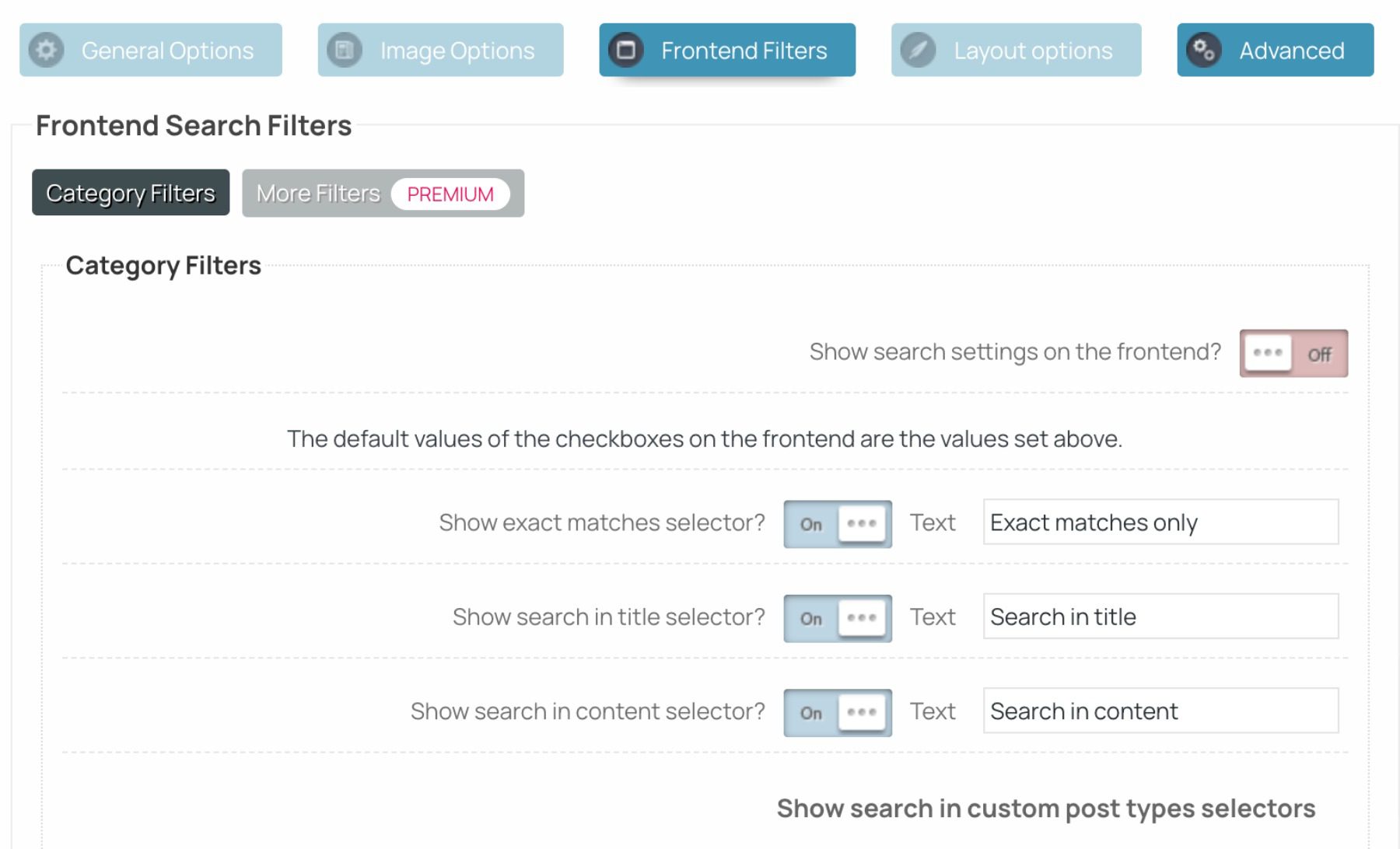Click the pencil icon on Layout options tab

coord(918,50)
